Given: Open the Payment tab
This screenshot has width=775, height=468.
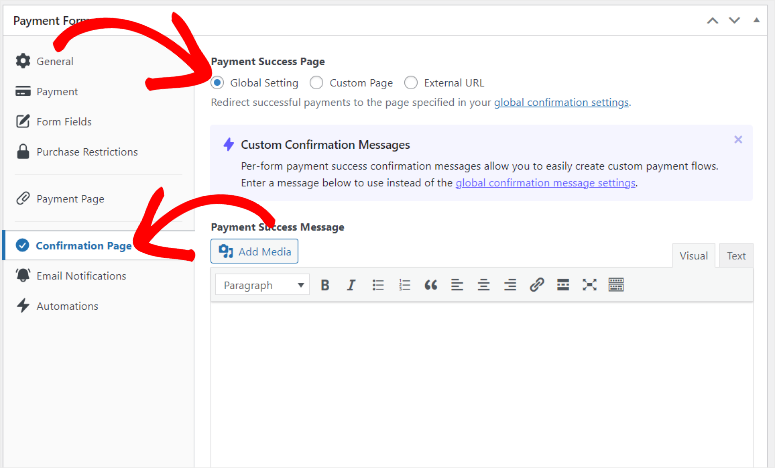Looking at the screenshot, I should click(57, 91).
